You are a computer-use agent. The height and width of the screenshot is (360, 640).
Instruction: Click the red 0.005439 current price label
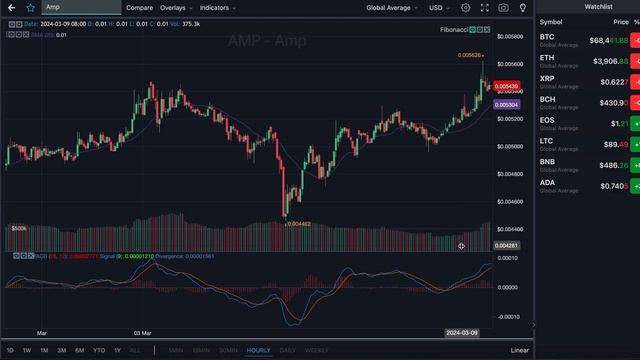coord(506,86)
